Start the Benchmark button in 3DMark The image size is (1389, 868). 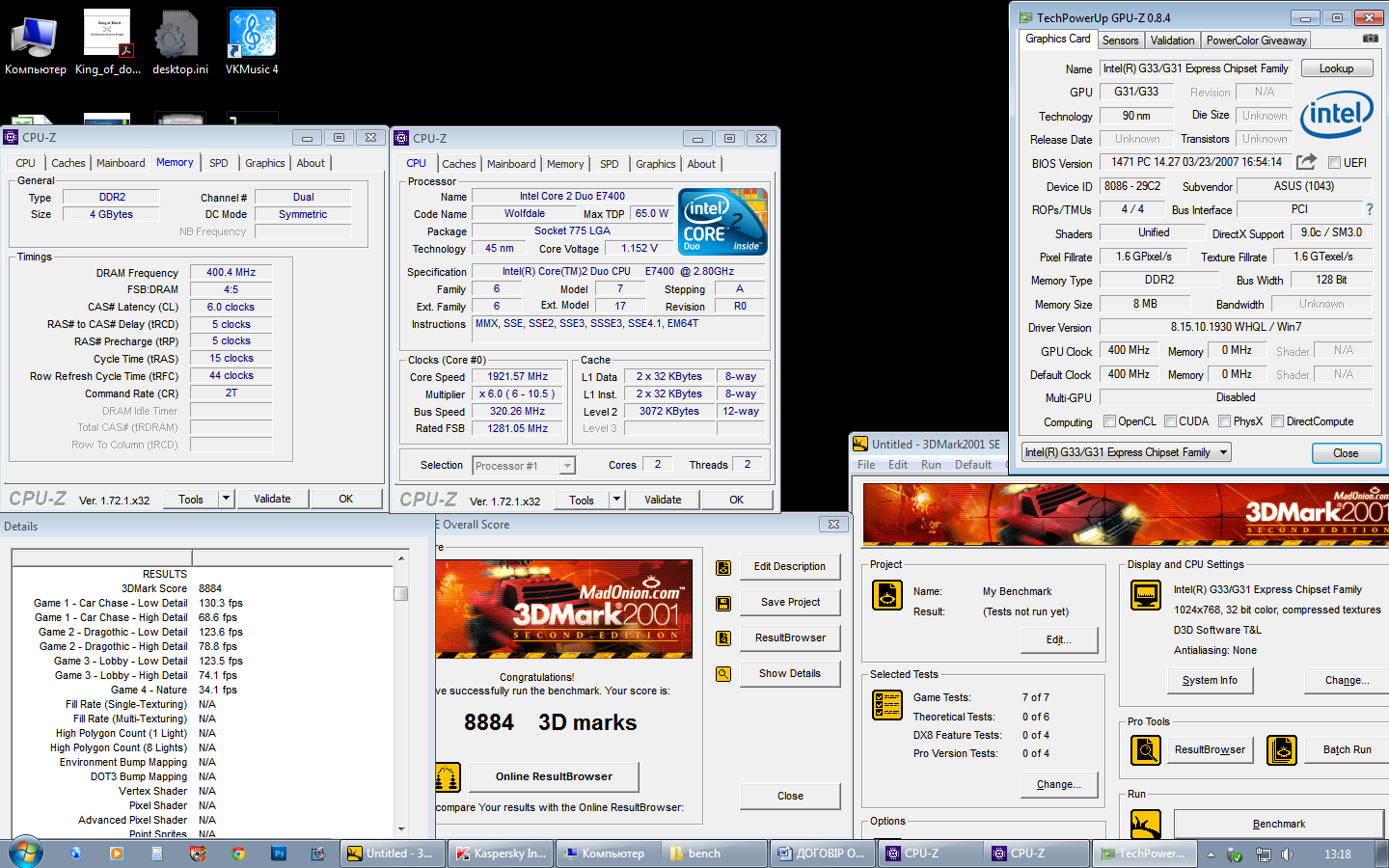point(1279,824)
